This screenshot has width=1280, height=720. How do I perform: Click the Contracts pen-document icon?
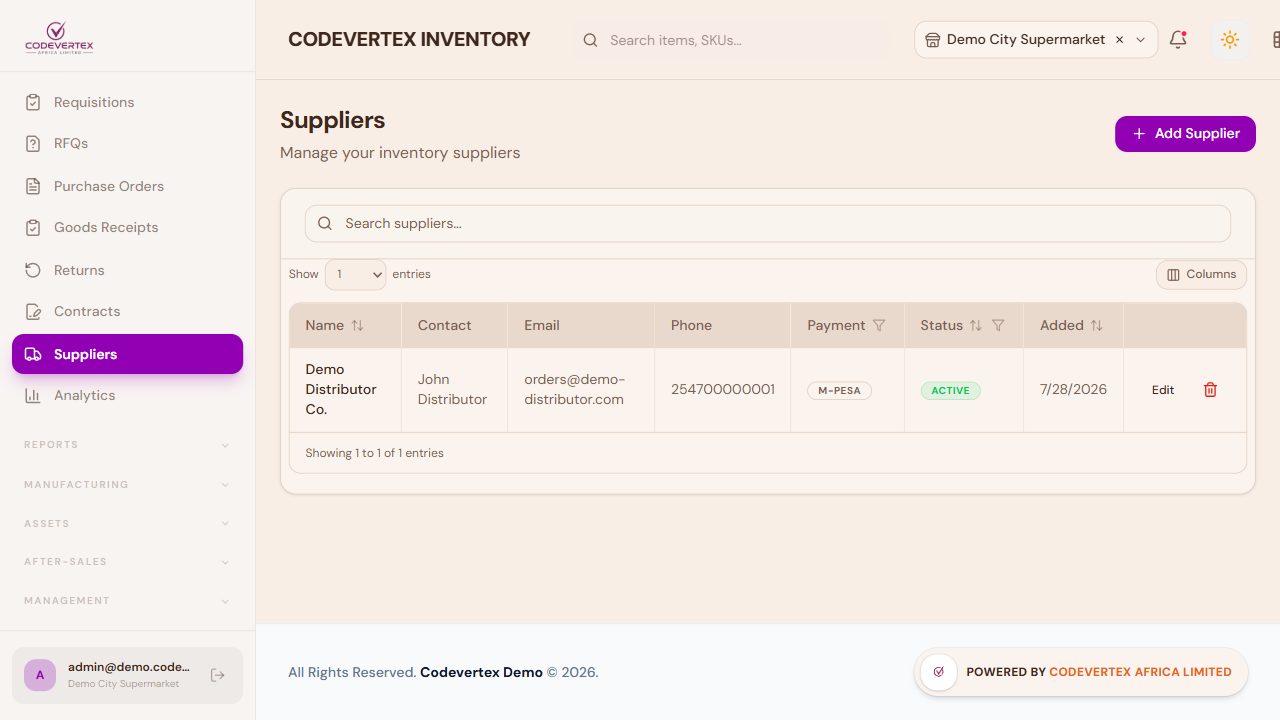(x=33, y=311)
